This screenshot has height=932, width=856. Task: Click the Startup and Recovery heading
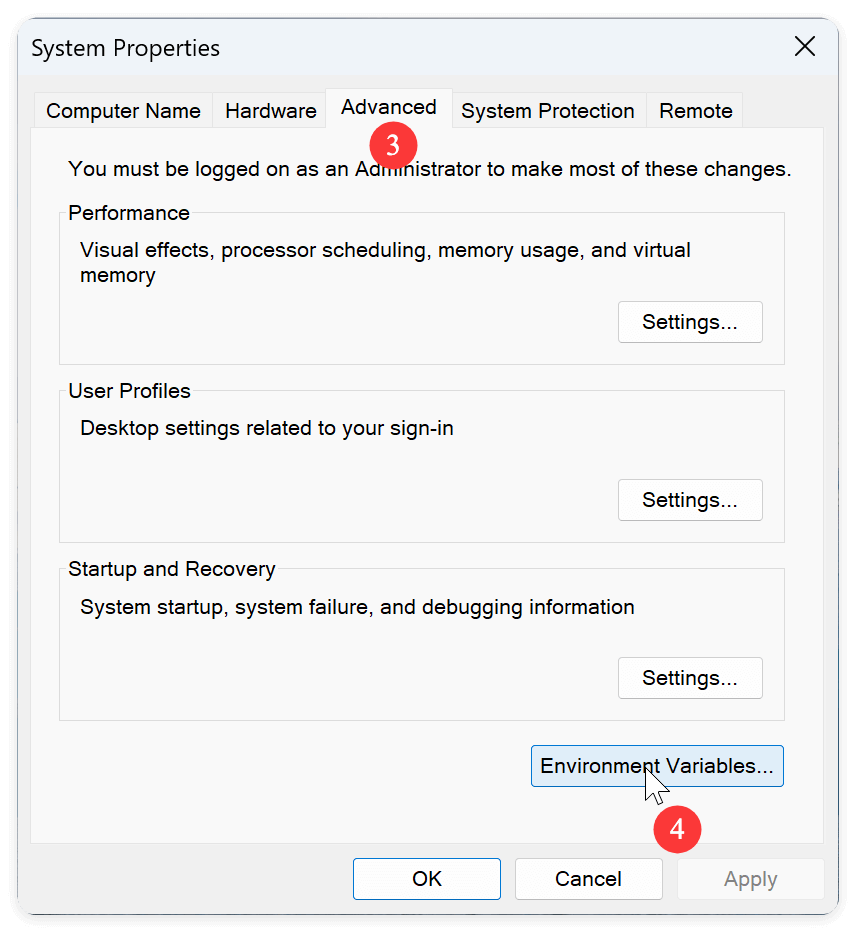[171, 569]
